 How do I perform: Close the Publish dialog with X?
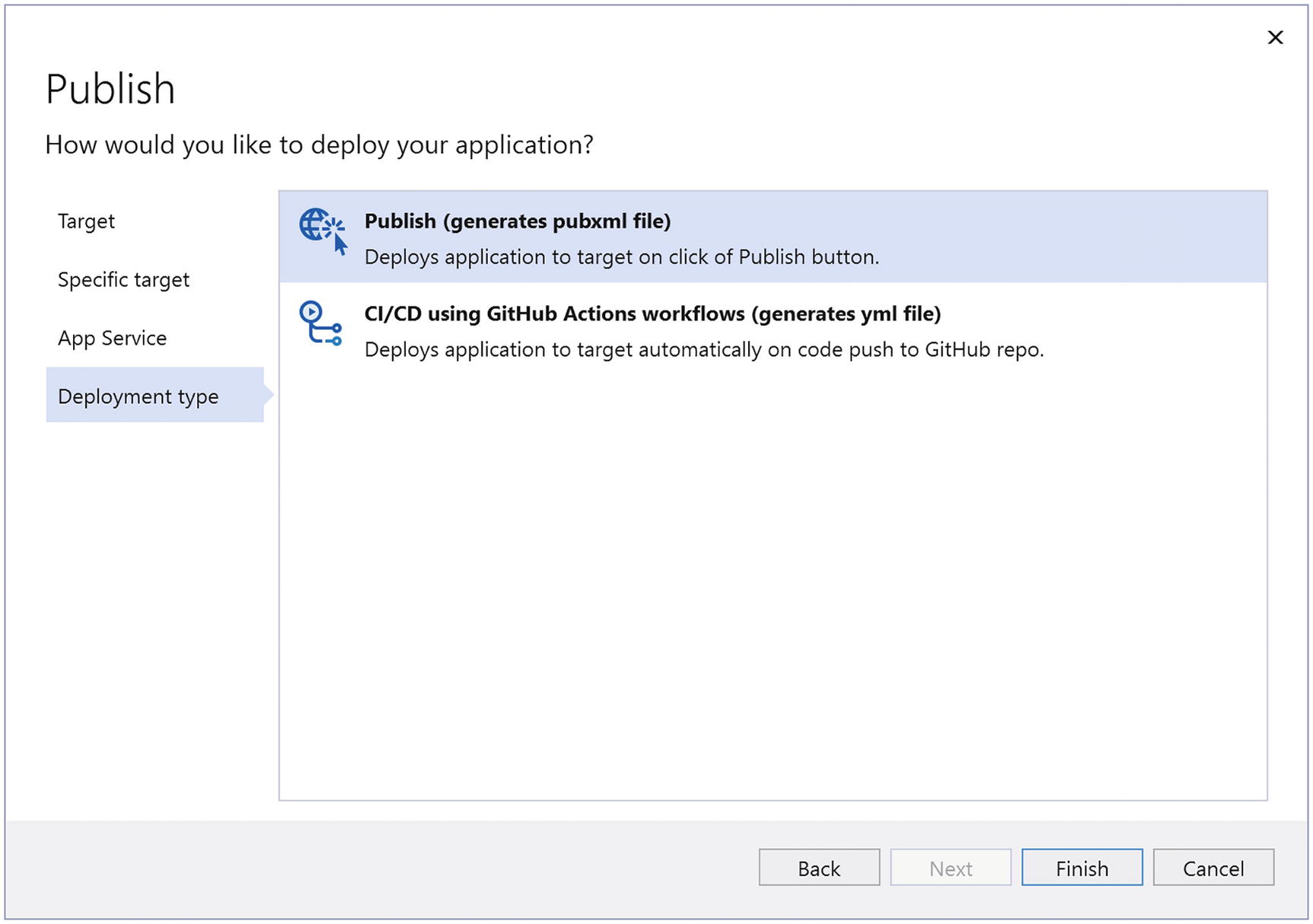(x=1275, y=37)
